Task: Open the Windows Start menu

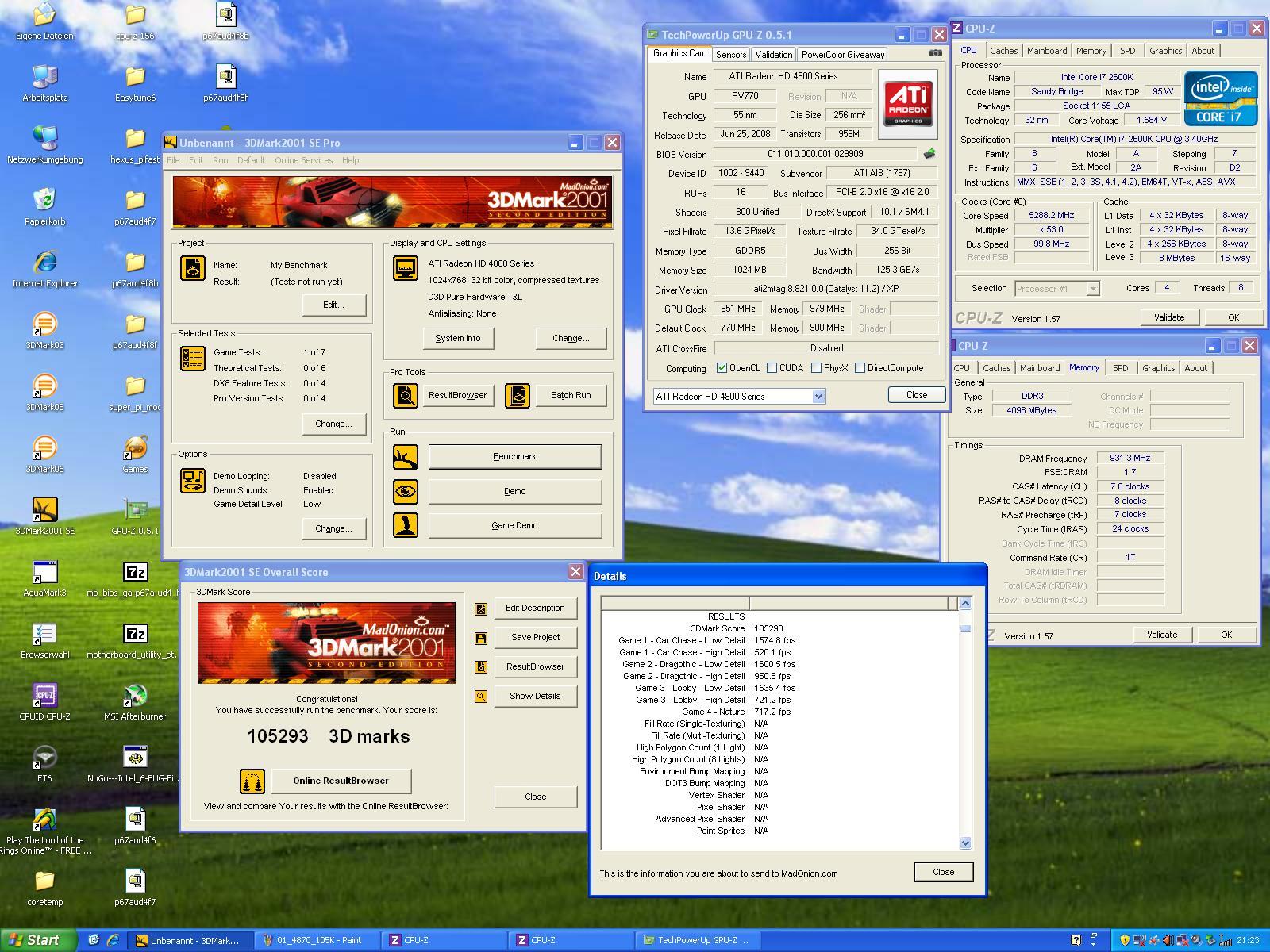Action: pos(38,940)
